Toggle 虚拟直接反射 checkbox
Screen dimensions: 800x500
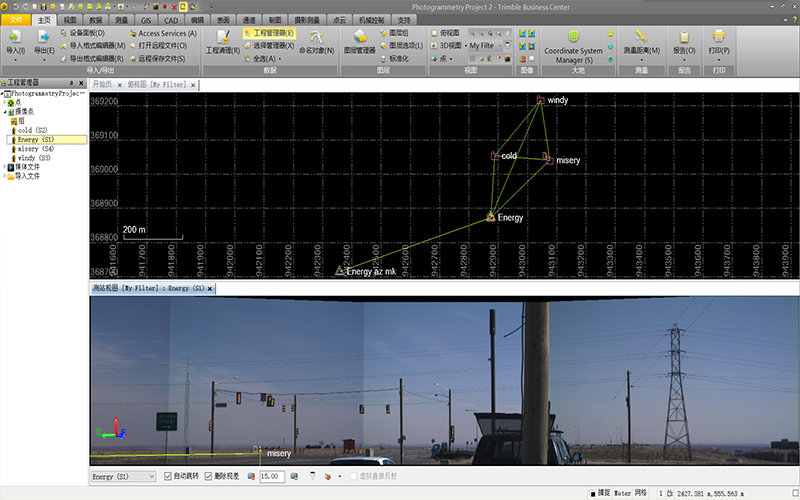[x=354, y=476]
